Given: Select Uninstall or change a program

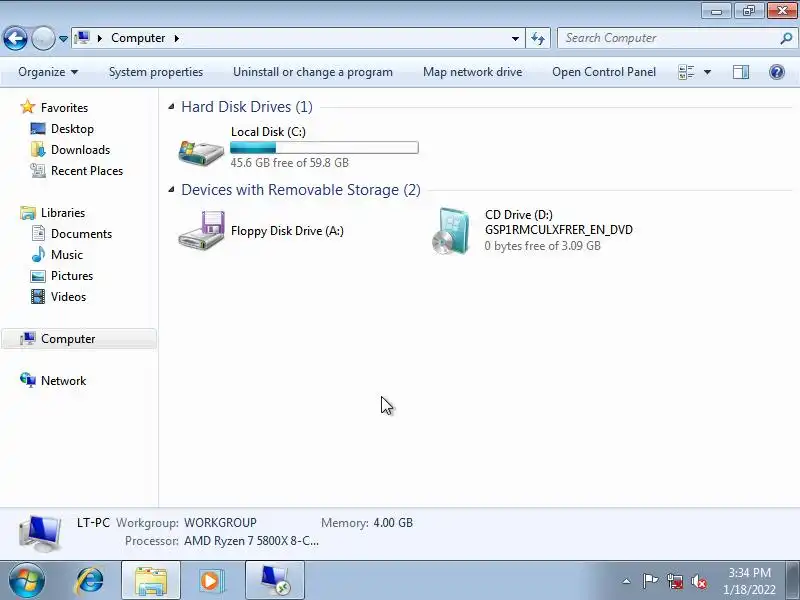Looking at the screenshot, I should pos(313,72).
